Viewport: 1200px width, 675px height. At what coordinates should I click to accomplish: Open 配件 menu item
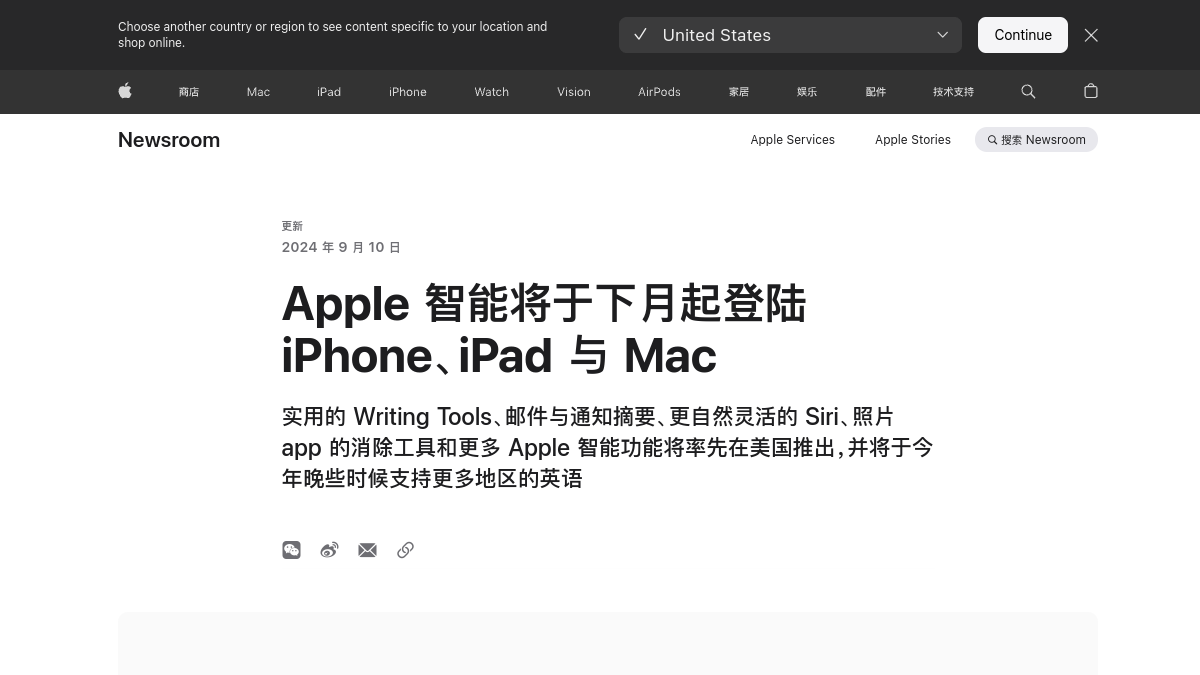(876, 92)
